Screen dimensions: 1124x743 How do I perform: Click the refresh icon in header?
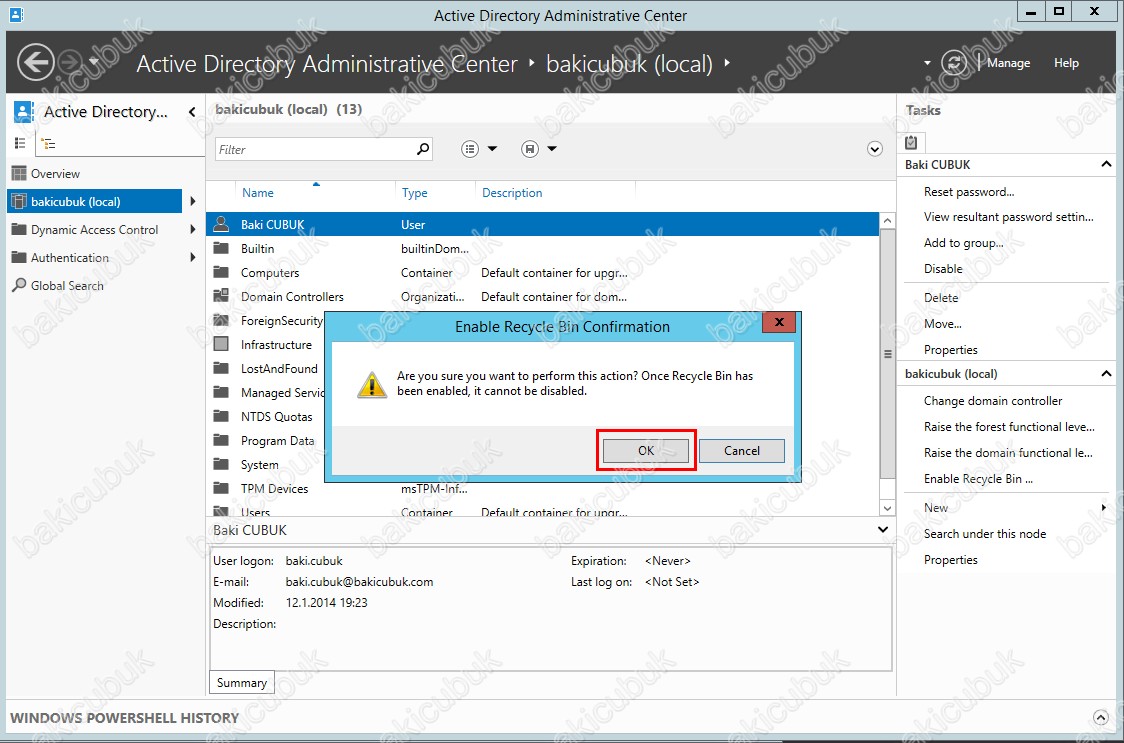coord(953,62)
